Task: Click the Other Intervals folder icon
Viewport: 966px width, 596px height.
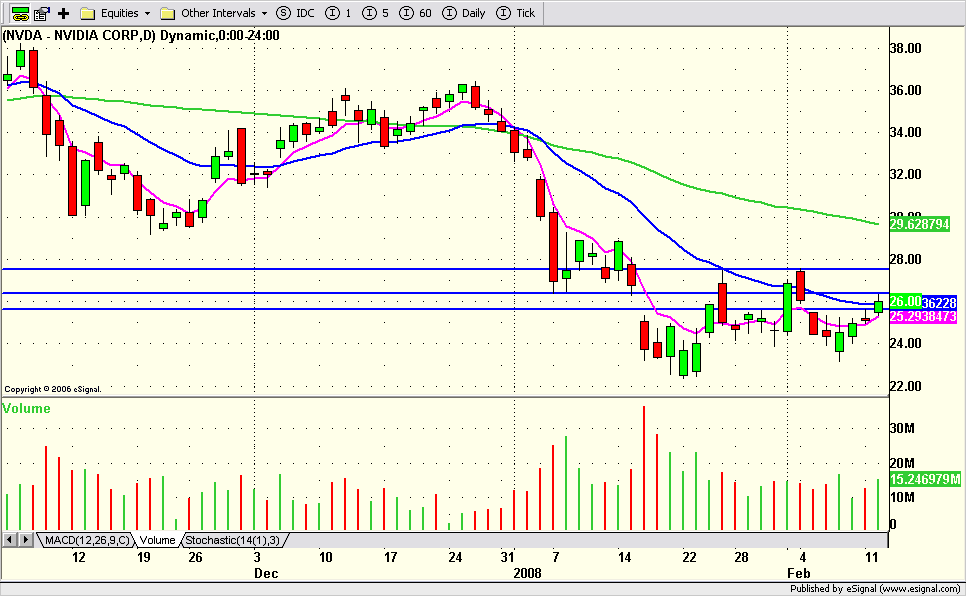Action: click(168, 13)
